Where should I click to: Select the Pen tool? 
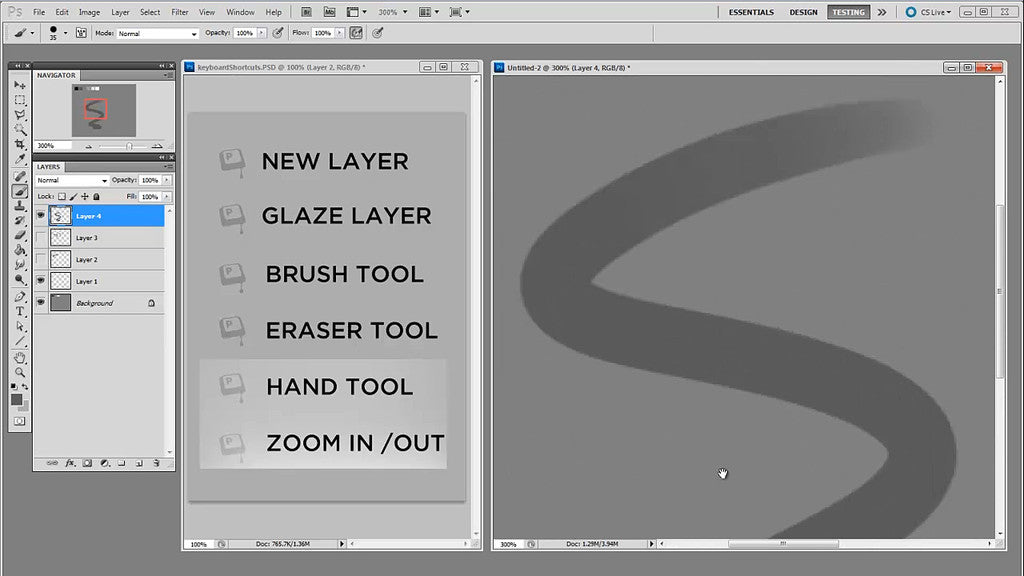coord(20,296)
